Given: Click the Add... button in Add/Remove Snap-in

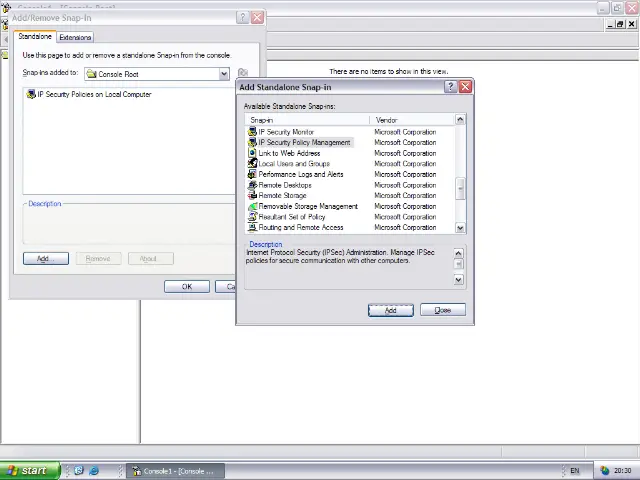Looking at the screenshot, I should coord(46,258).
